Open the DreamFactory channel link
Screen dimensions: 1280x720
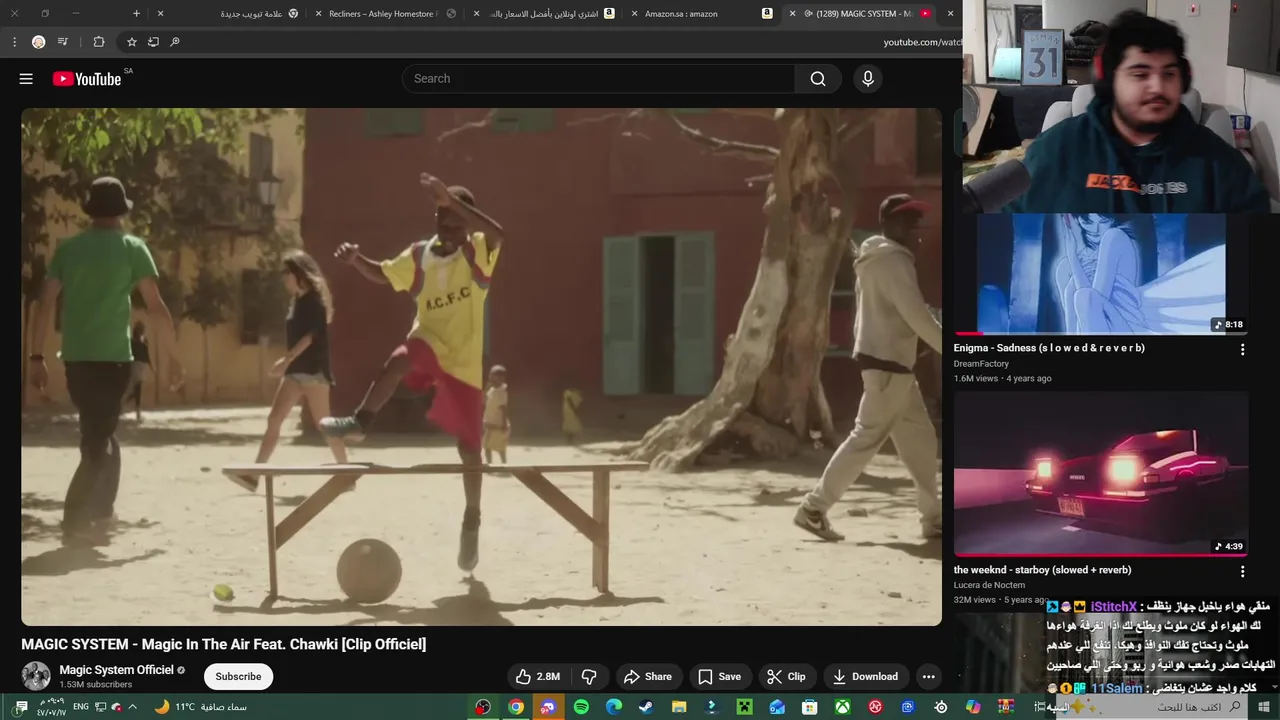[x=981, y=364]
